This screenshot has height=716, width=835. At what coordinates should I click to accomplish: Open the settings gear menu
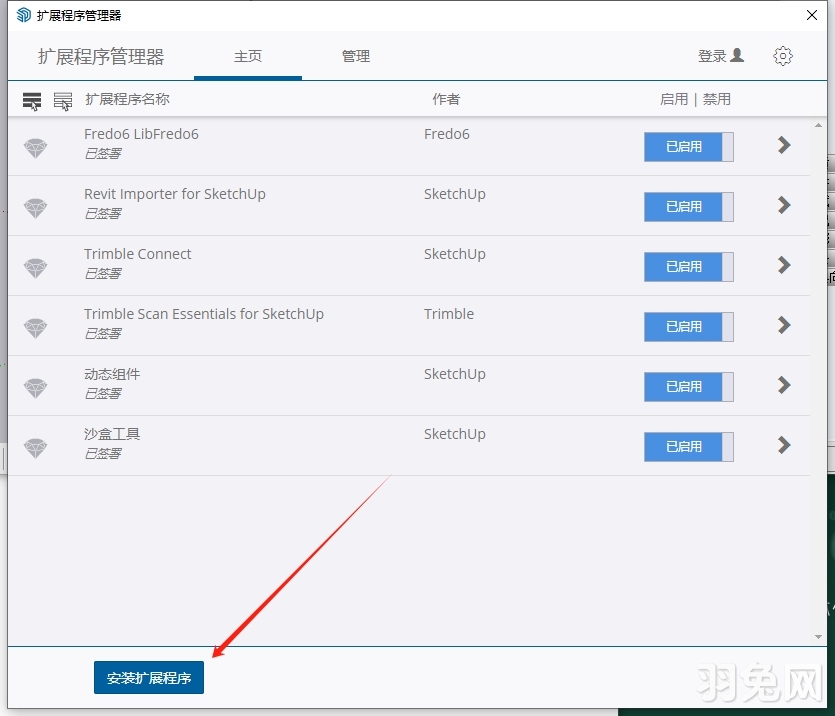(783, 56)
